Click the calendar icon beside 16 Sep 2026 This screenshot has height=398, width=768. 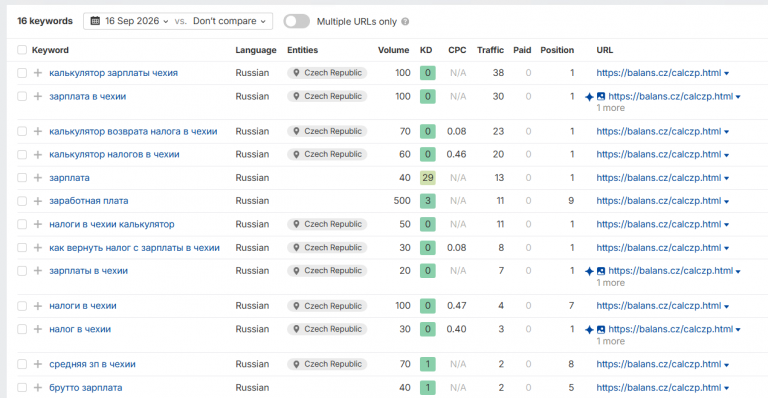tap(96, 21)
